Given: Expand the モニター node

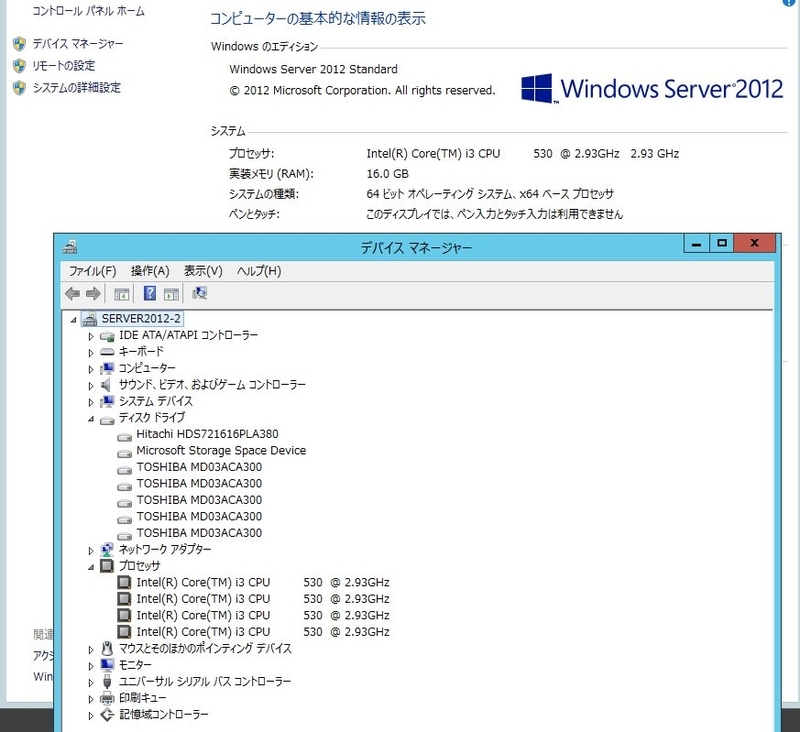Looking at the screenshot, I should [91, 666].
